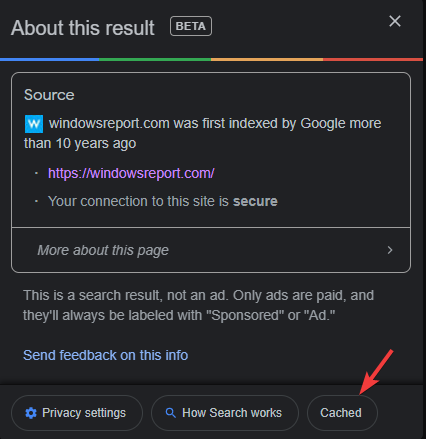Open How Search works
This screenshot has height=439, width=426.
point(225,413)
